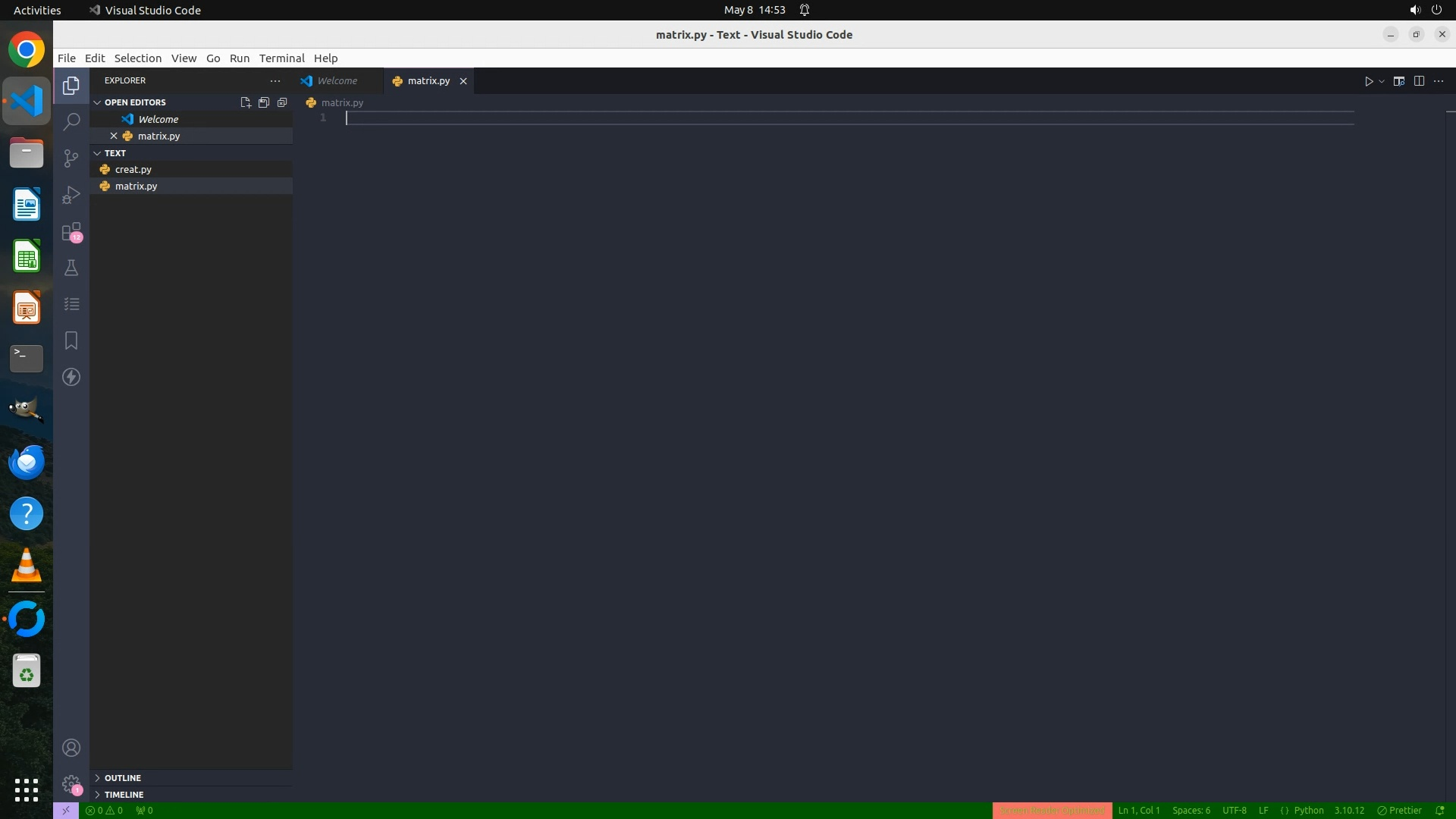Open the Source Control view
The image size is (1456, 819).
[71, 158]
